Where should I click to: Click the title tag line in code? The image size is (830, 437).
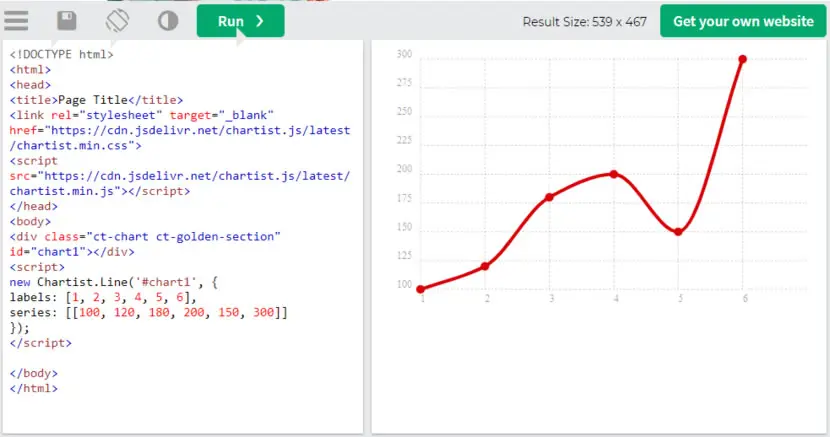[96, 100]
